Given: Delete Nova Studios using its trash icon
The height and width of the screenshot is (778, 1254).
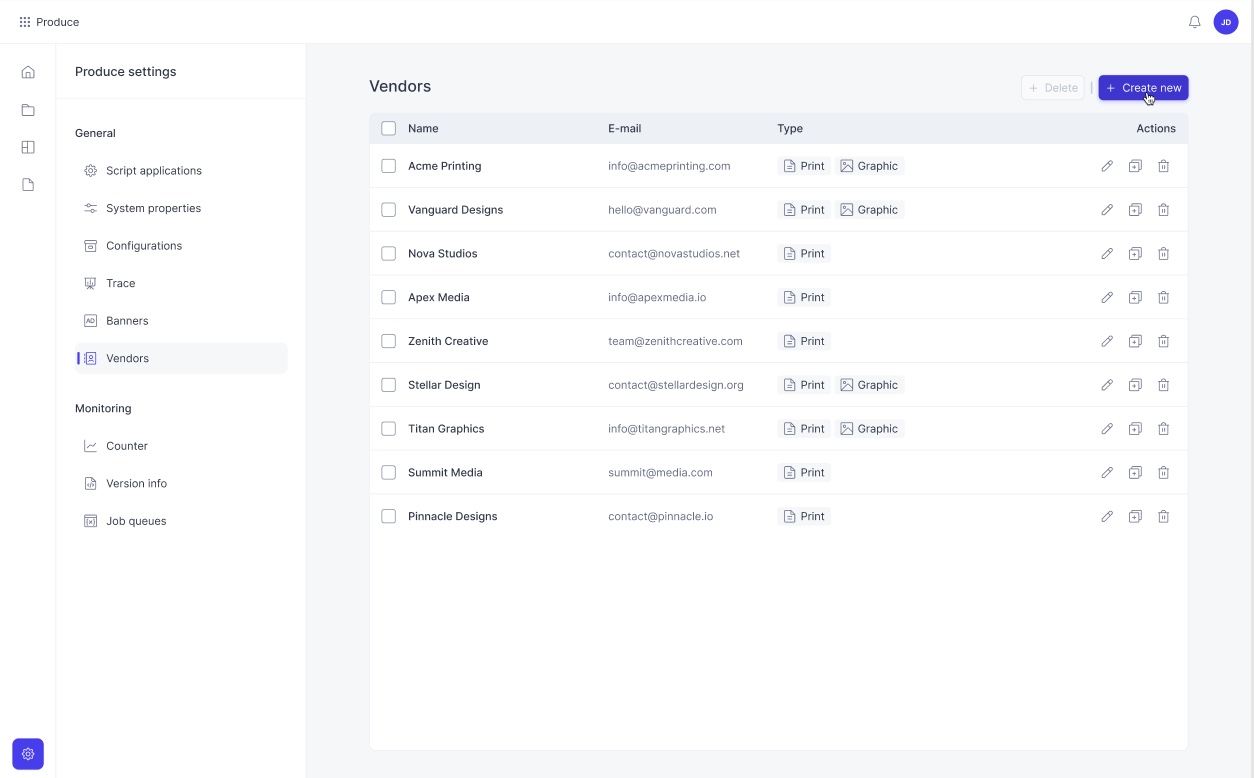Looking at the screenshot, I should (x=1163, y=254).
